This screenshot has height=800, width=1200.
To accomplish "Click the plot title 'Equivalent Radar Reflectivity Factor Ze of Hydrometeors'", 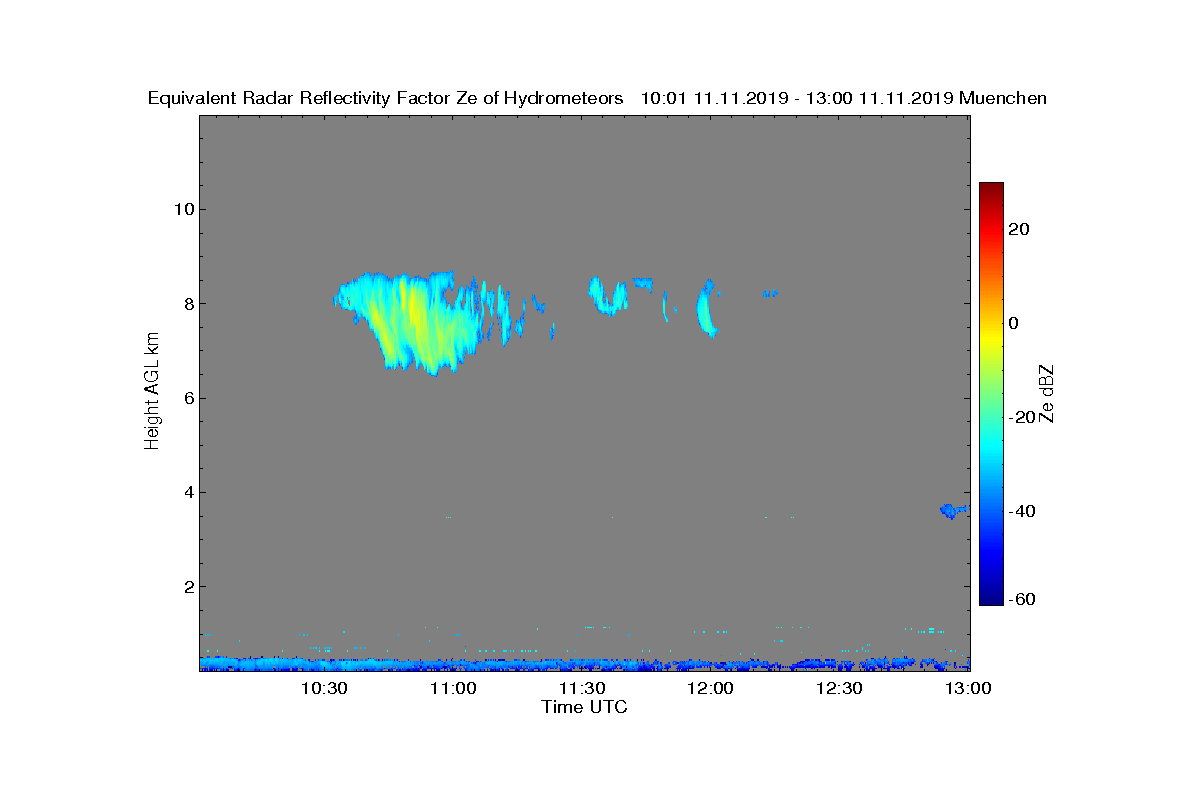I will point(386,99).
